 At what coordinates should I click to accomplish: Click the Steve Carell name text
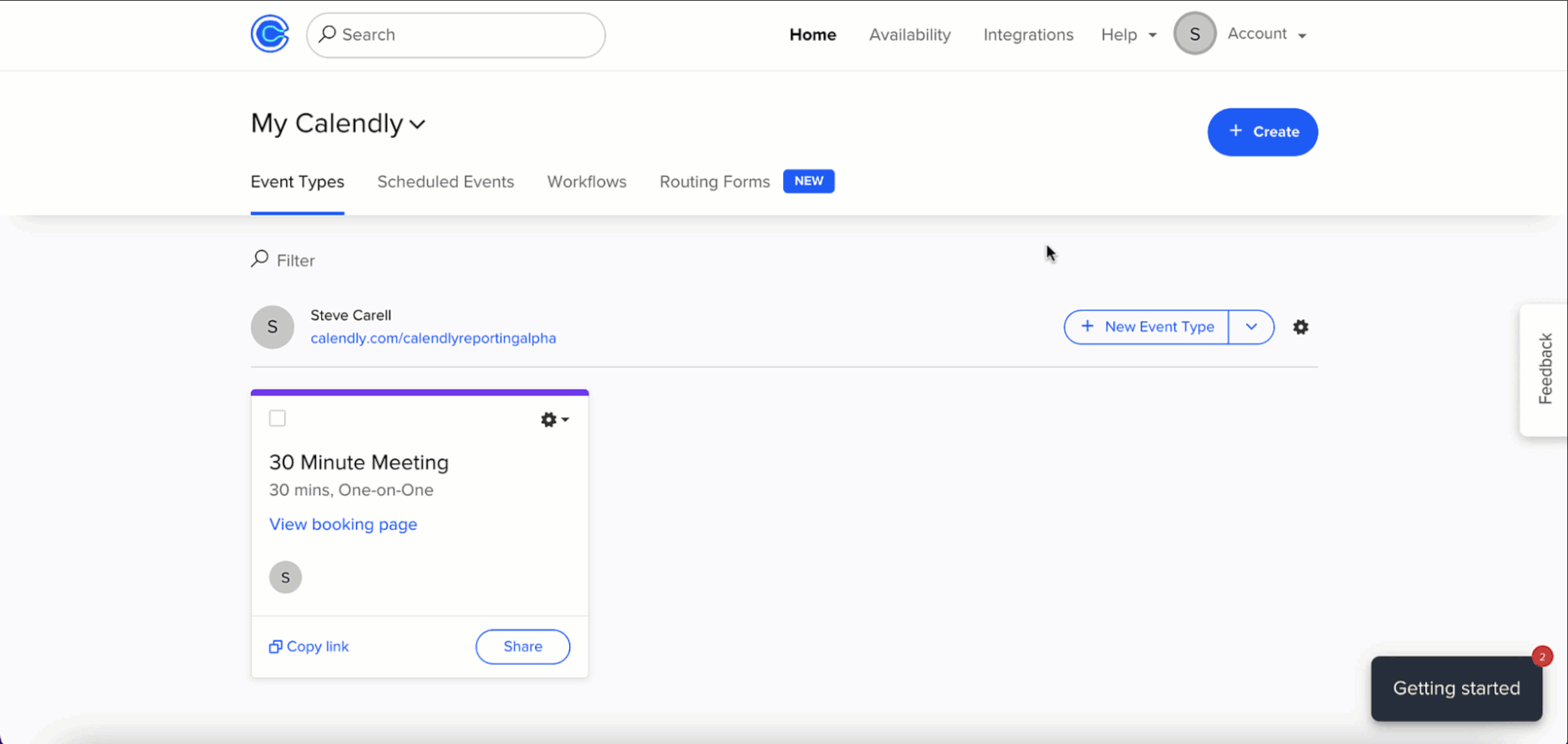pyautogui.click(x=350, y=315)
